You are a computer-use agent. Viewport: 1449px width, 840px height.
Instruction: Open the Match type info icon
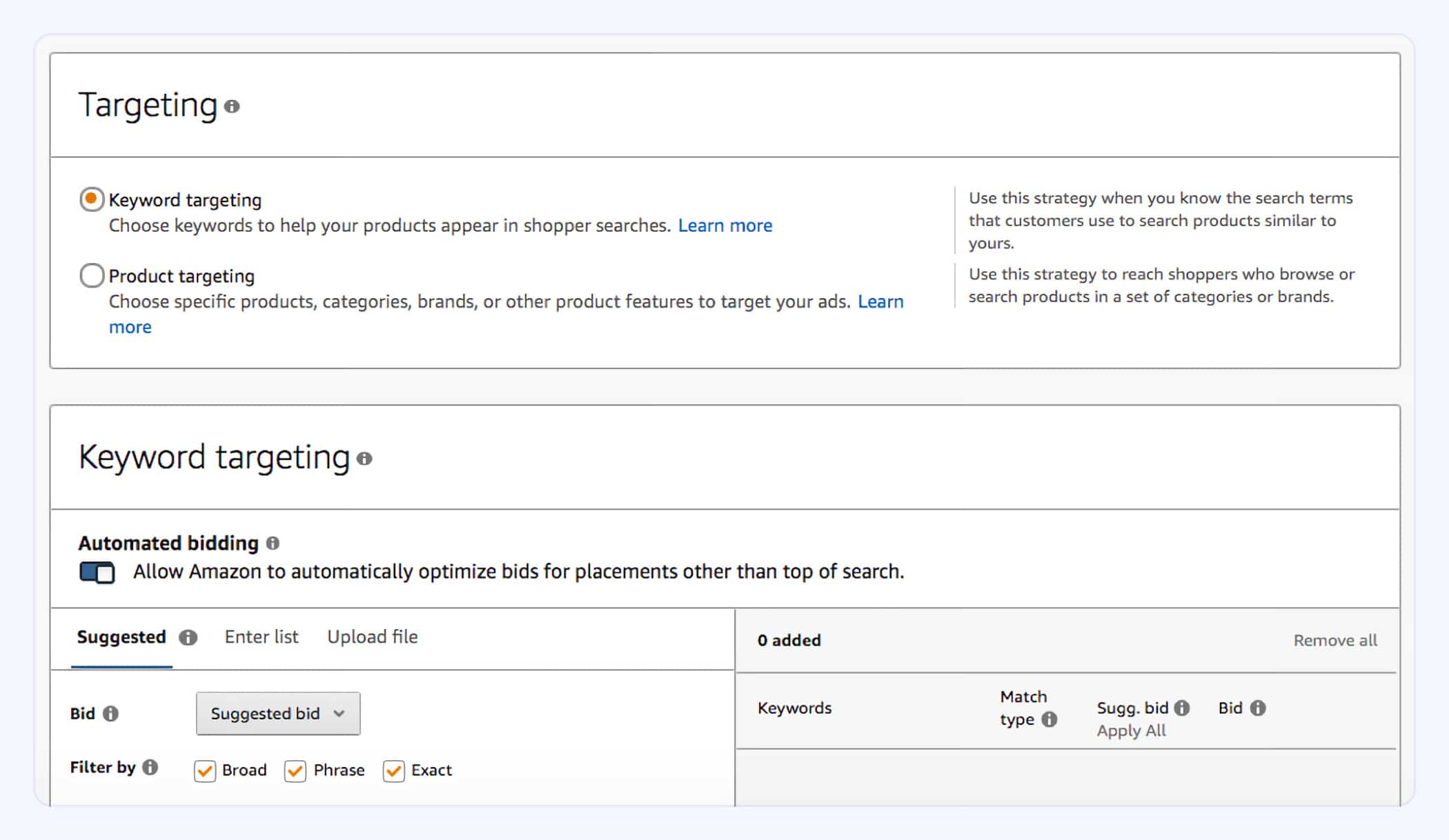[1049, 719]
